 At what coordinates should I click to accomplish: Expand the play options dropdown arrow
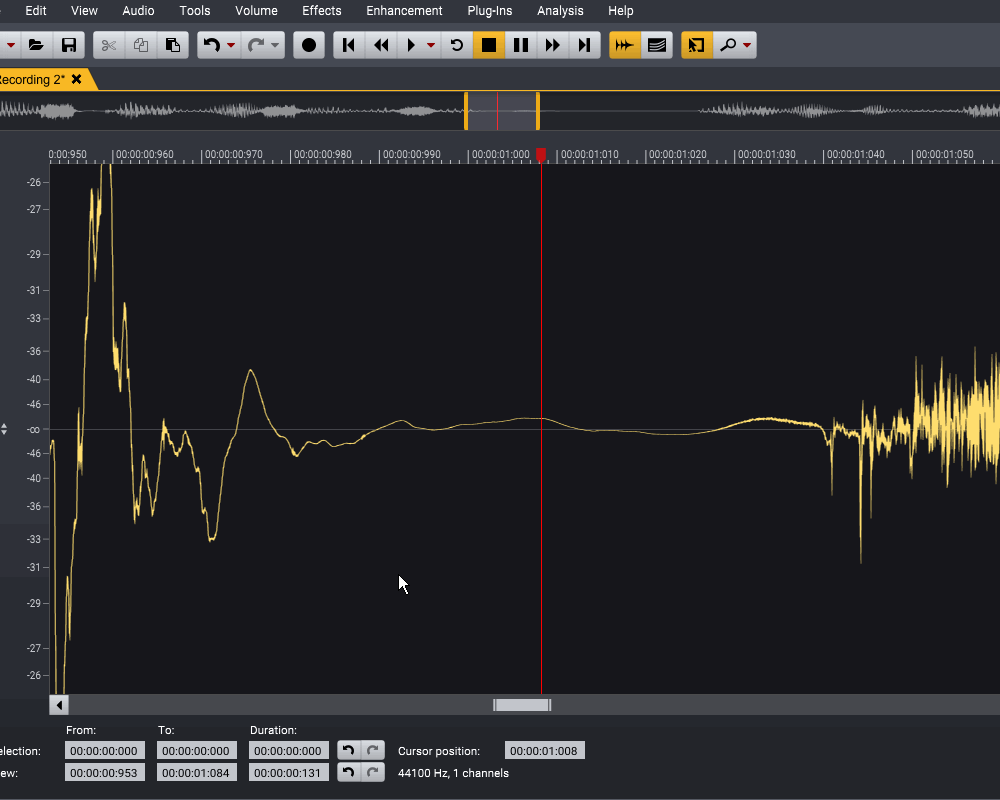[431, 45]
